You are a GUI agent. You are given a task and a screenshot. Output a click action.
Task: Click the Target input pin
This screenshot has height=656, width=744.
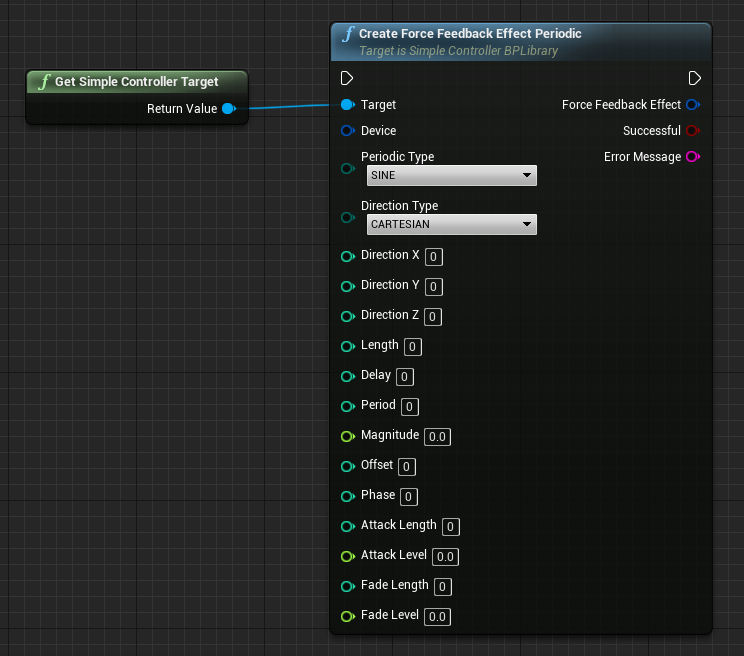click(347, 105)
